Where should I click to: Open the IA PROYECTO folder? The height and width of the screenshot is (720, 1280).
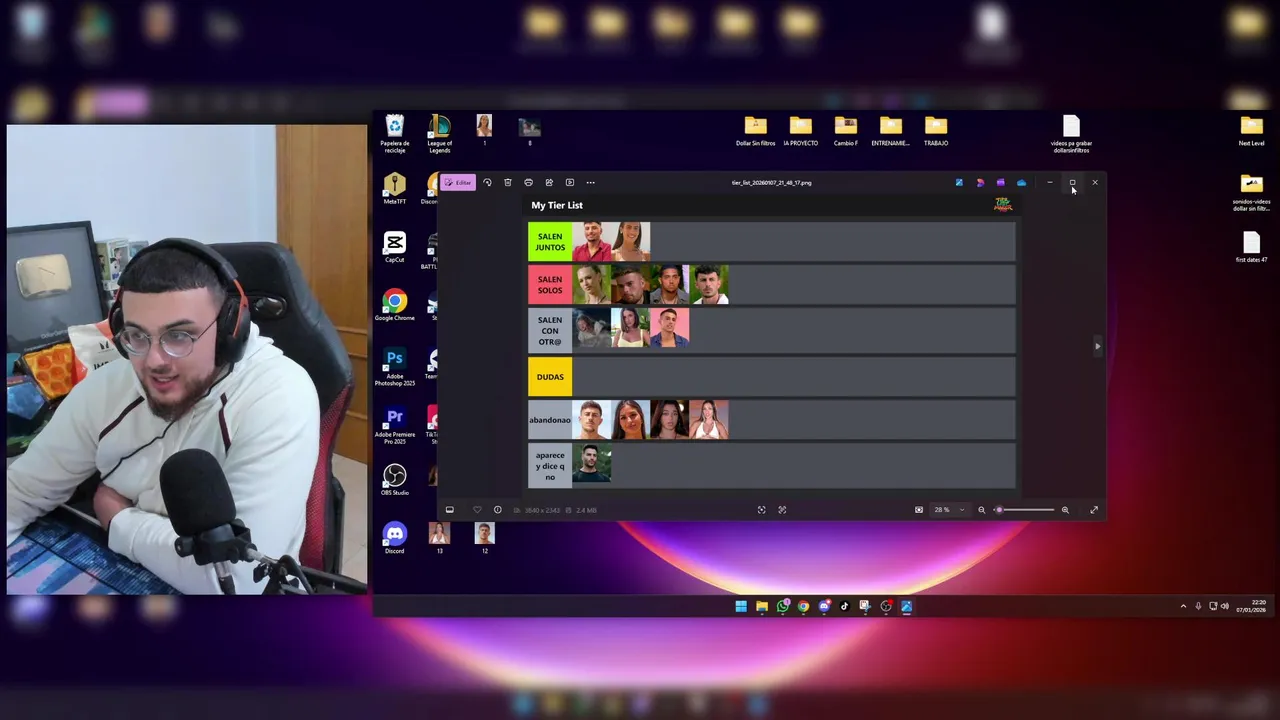pyautogui.click(x=800, y=131)
